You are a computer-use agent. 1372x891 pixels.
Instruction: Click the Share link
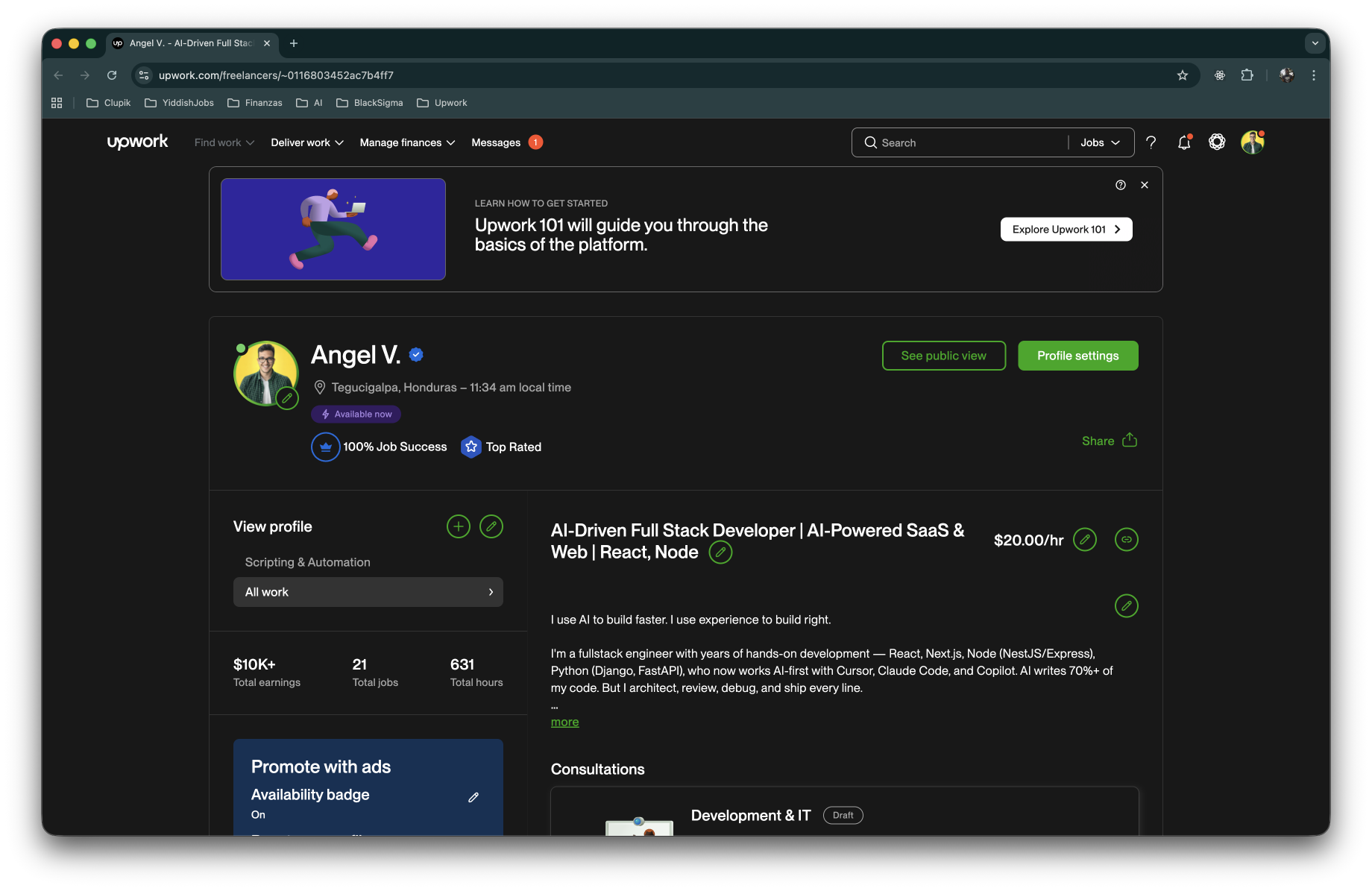pos(1098,441)
